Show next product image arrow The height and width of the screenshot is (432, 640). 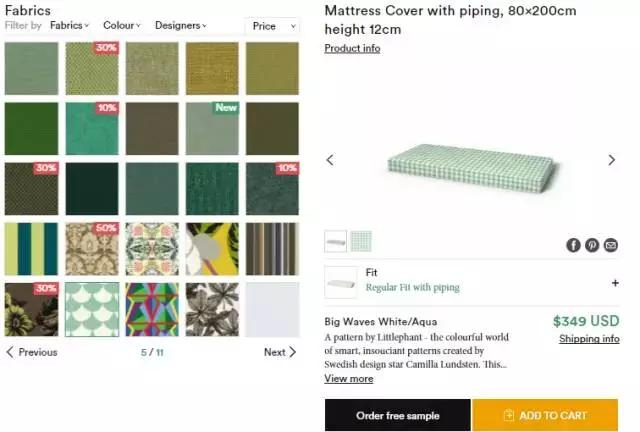pos(611,160)
